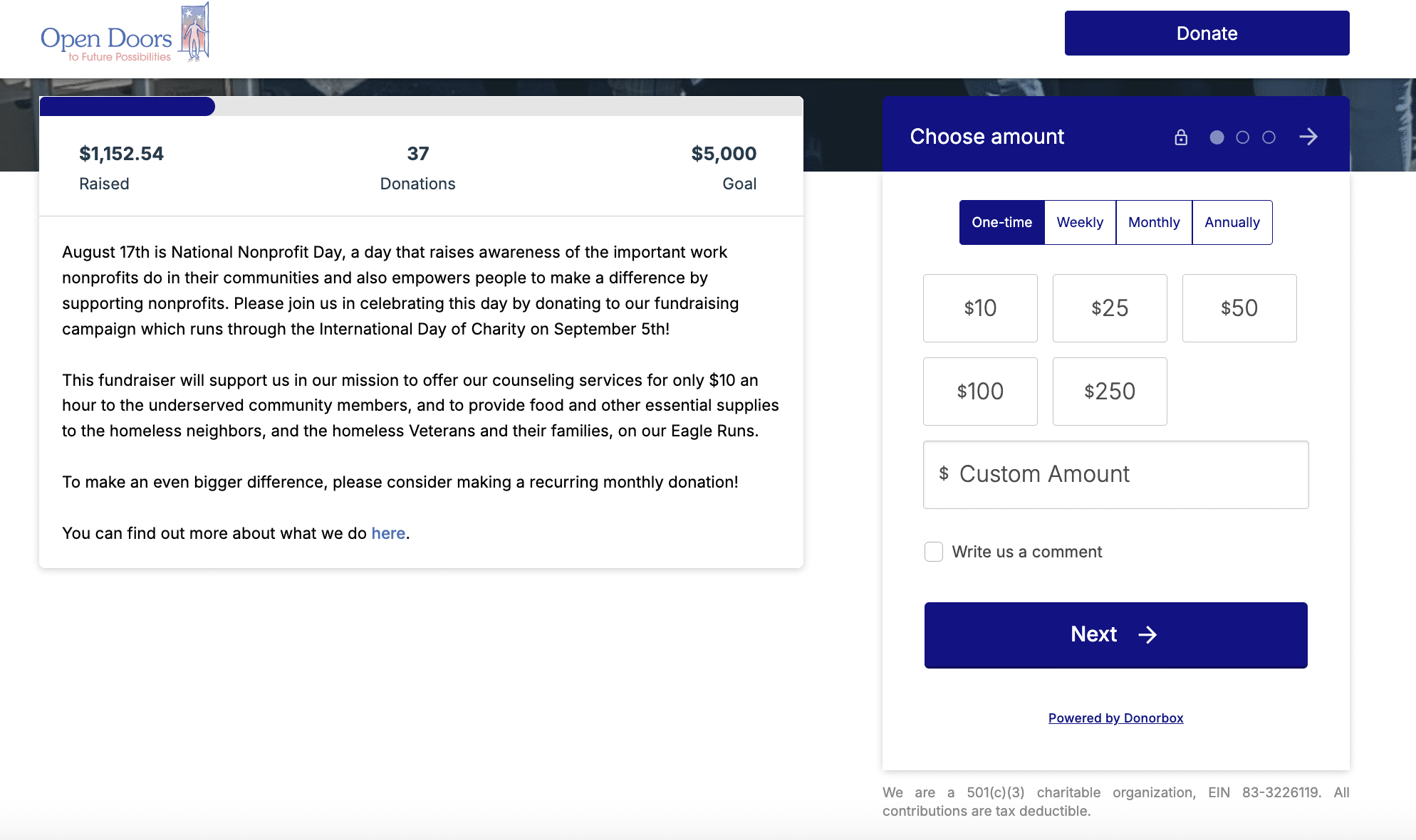Click the arrow icon inside the Next button

click(1149, 635)
